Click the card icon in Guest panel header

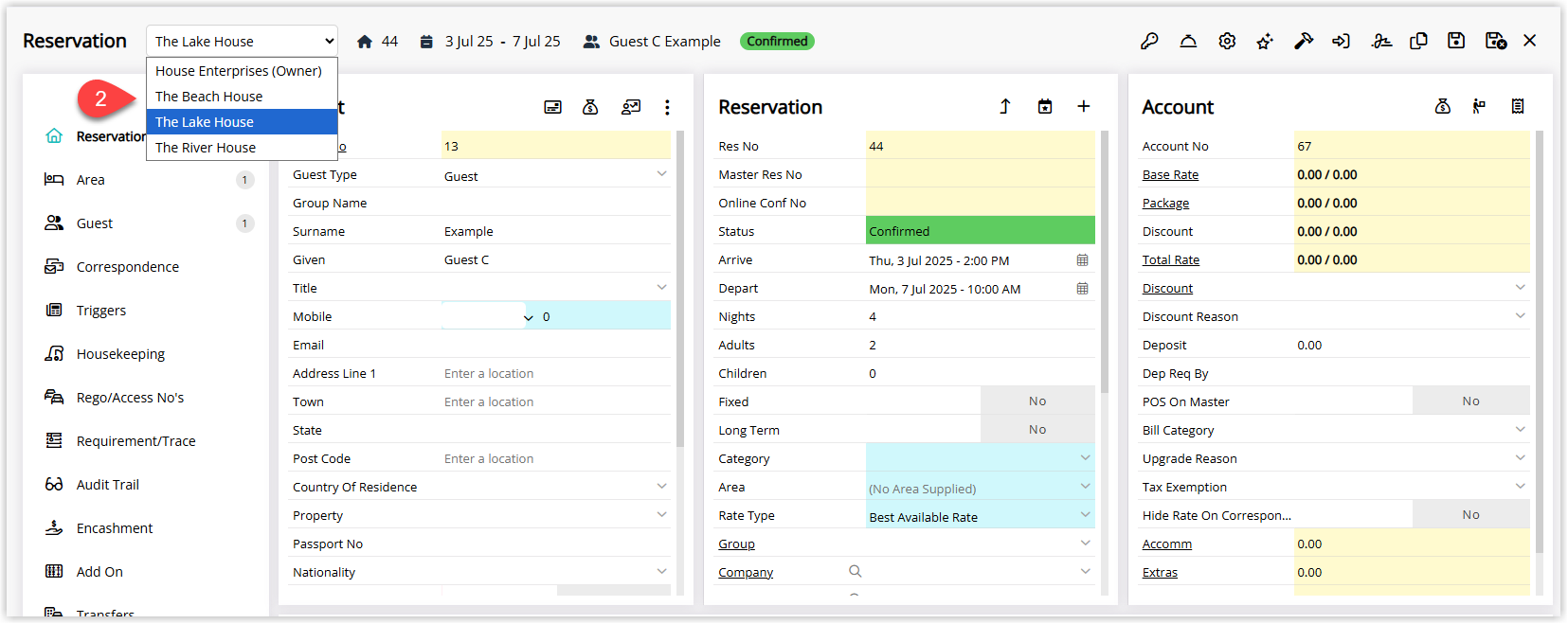point(553,107)
